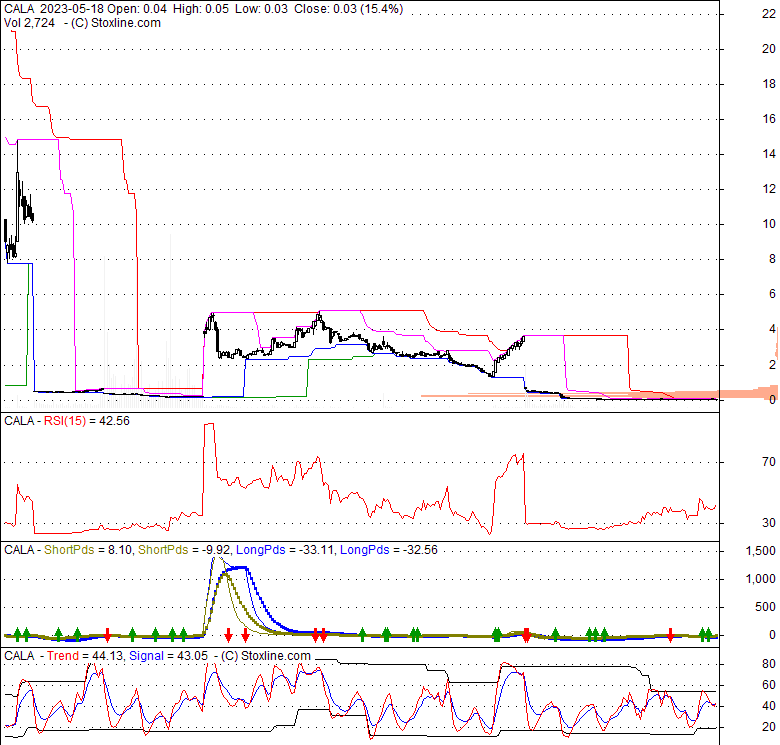Click the CALA ticker symbol in chart header
Viewport: 780px width, 745px height.
pyautogui.click(x=19, y=9)
